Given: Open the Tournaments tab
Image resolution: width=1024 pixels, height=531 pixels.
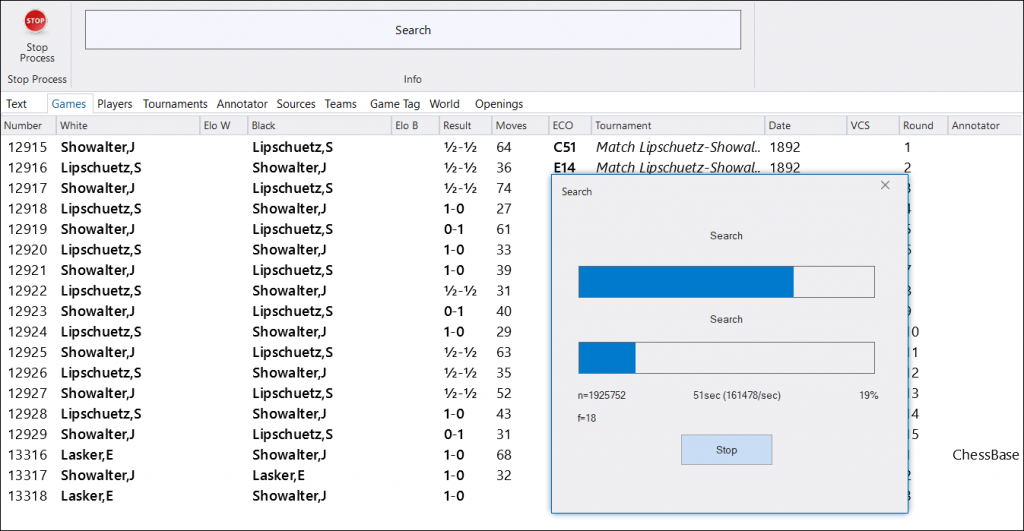Looking at the screenshot, I should [175, 104].
